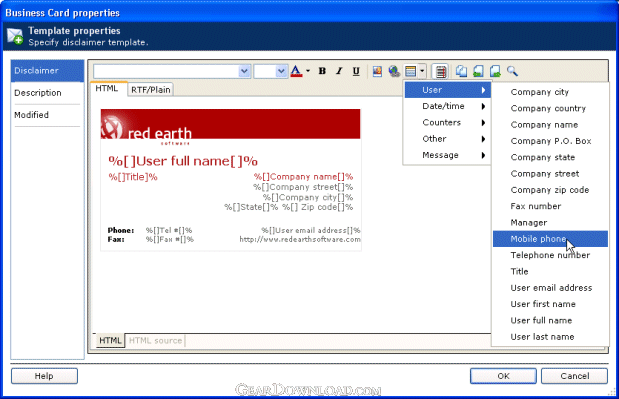This screenshot has height=399, width=619.
Task: Click the insert field icon
Action: [x=411, y=71]
